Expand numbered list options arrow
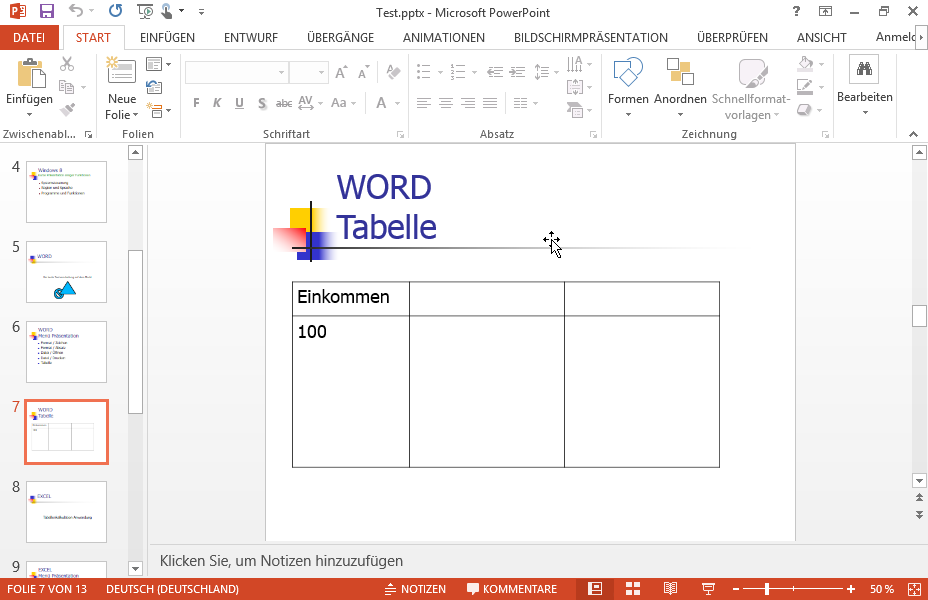 point(475,73)
